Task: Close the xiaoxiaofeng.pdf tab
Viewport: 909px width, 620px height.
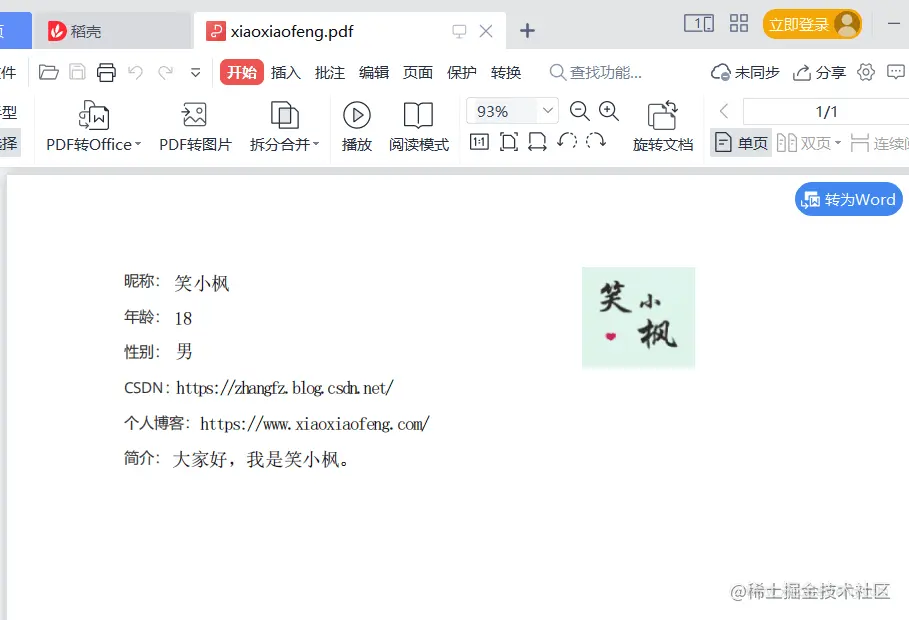Action: (x=486, y=31)
